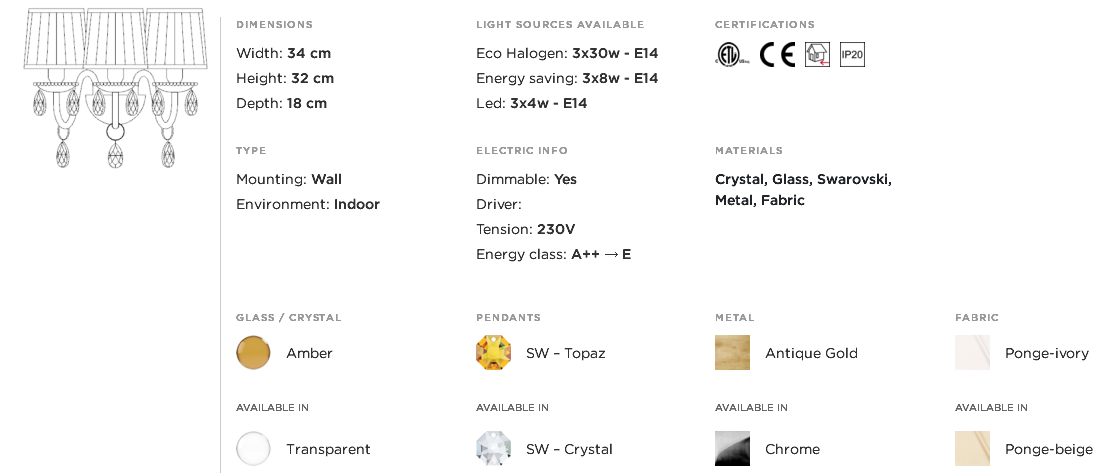Open the wall lamp line drawing thumbnail
The width and height of the screenshot is (1100, 473).
(112, 88)
